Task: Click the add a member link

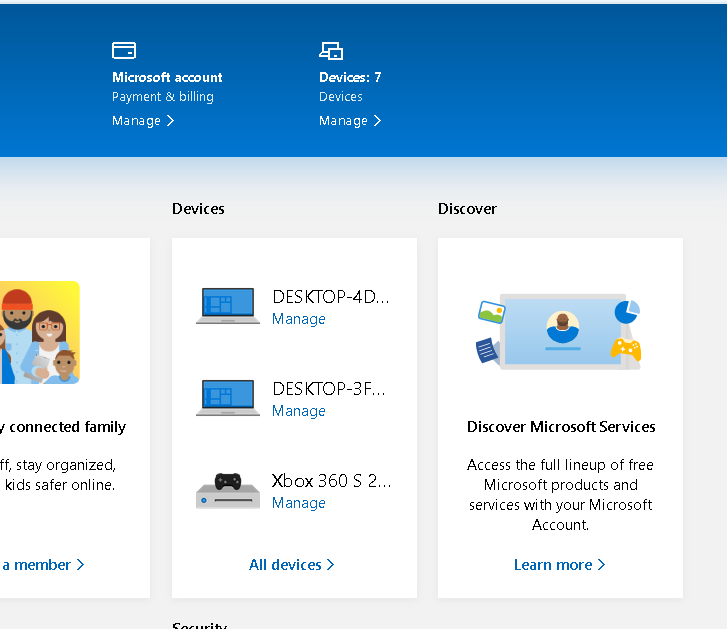Action: (x=42, y=565)
